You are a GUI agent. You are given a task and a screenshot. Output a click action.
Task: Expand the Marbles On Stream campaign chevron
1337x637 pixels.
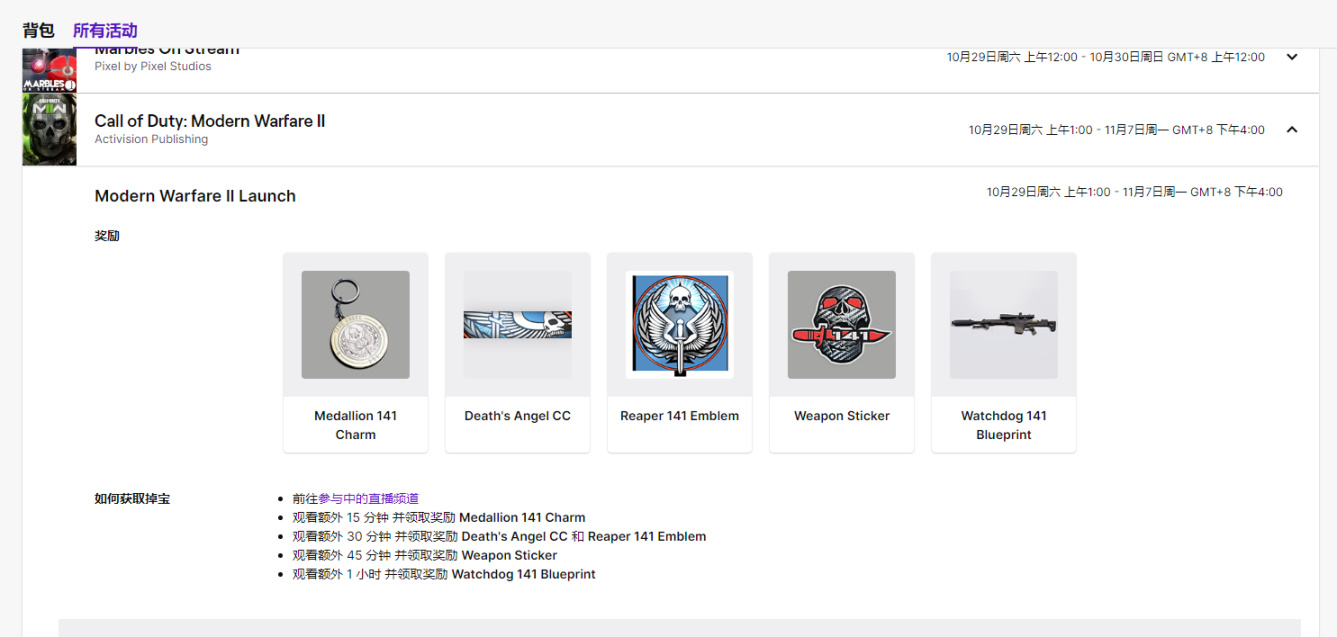click(x=1292, y=57)
